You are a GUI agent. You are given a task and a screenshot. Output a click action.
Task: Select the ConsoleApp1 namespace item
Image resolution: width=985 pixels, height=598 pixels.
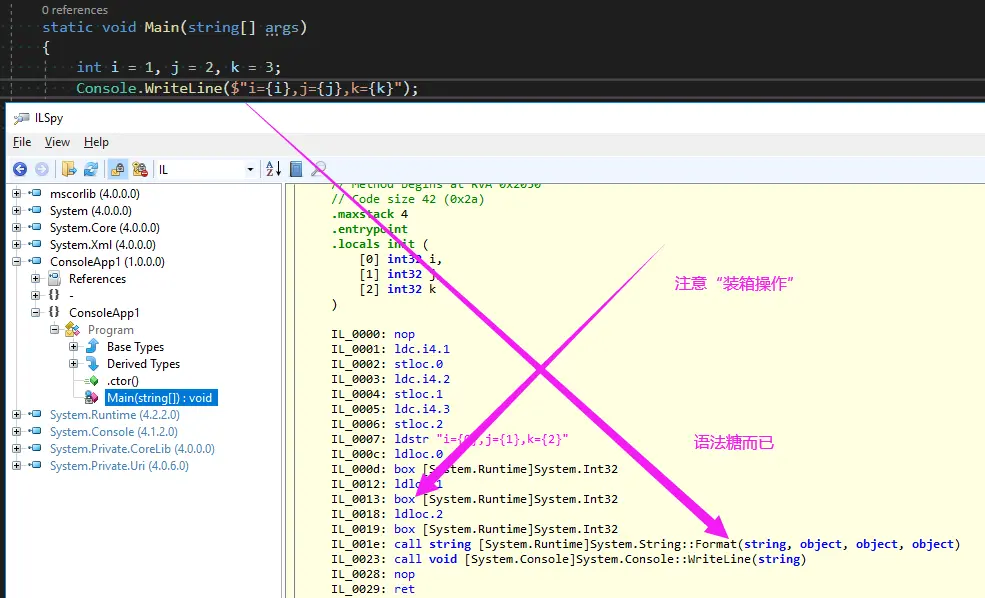click(104, 312)
